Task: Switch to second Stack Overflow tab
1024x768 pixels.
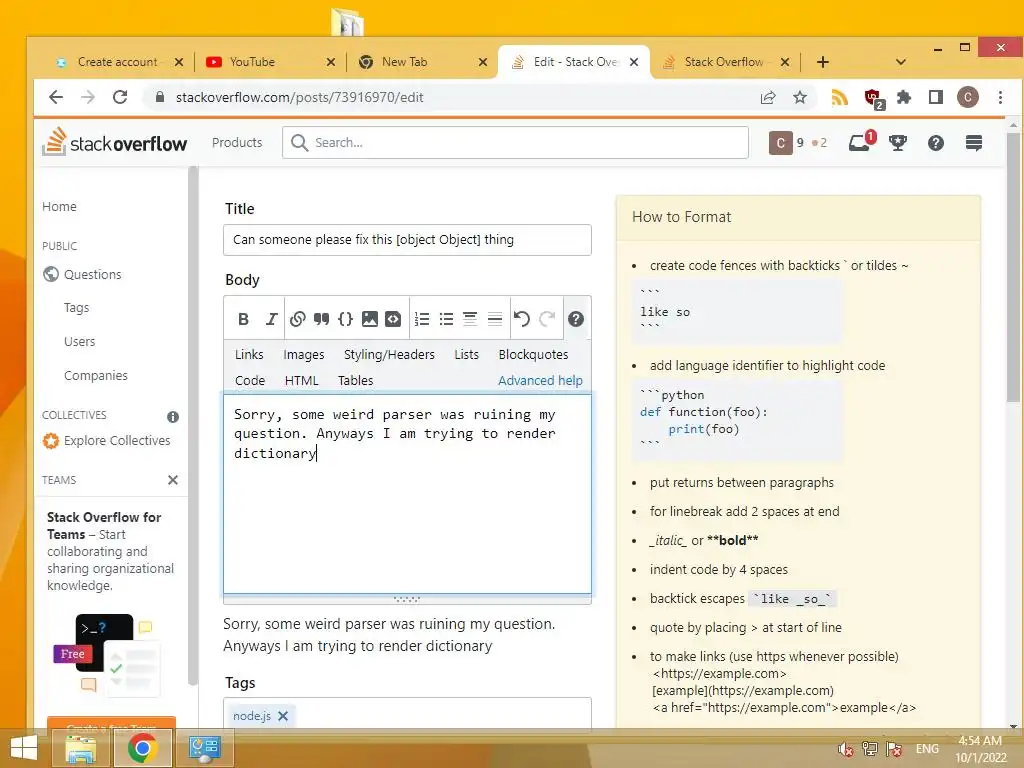Action: [723, 62]
